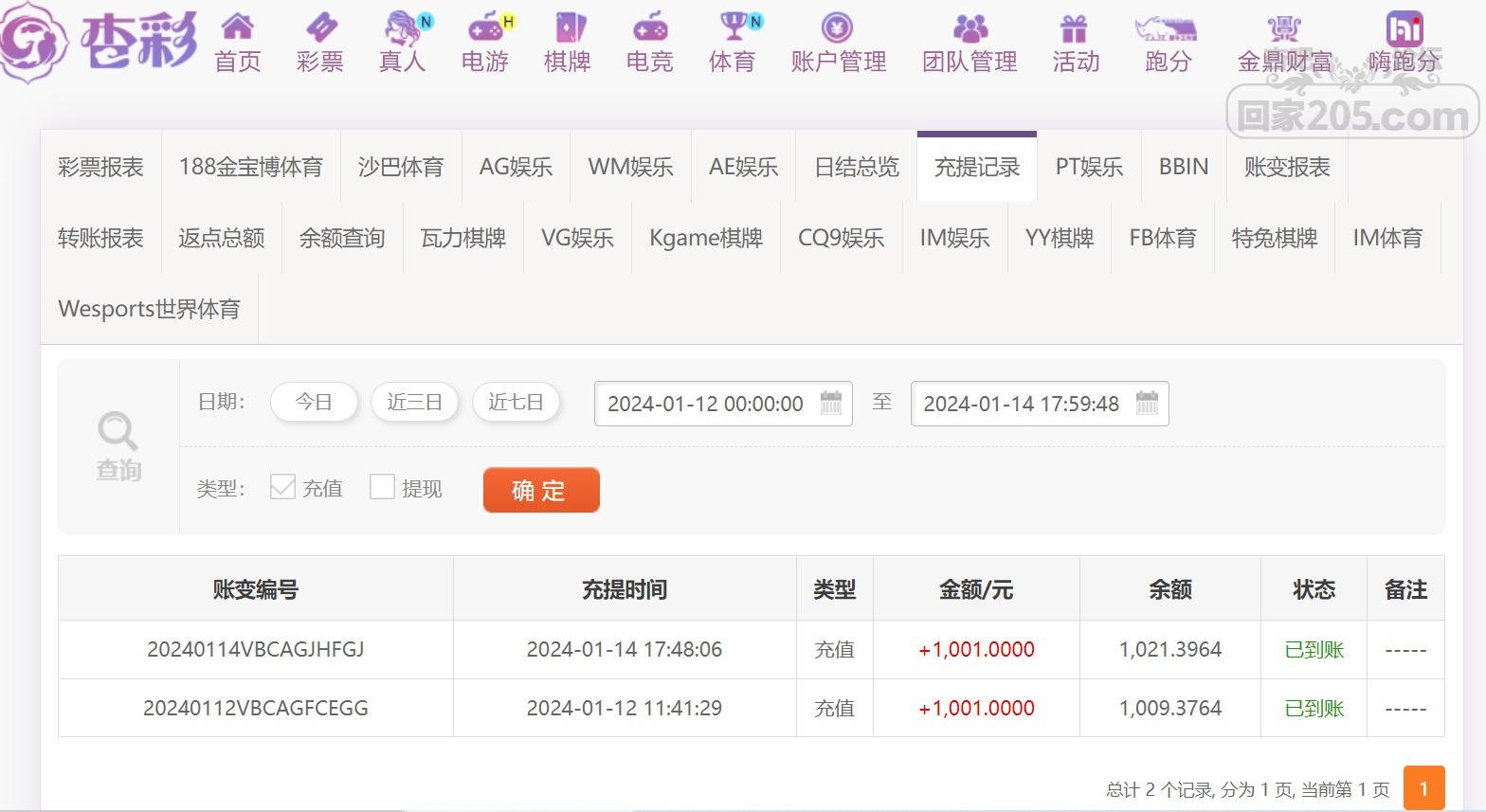Click balance value 1,021.3964
The height and width of the screenshot is (812, 1486).
[x=1170, y=650]
